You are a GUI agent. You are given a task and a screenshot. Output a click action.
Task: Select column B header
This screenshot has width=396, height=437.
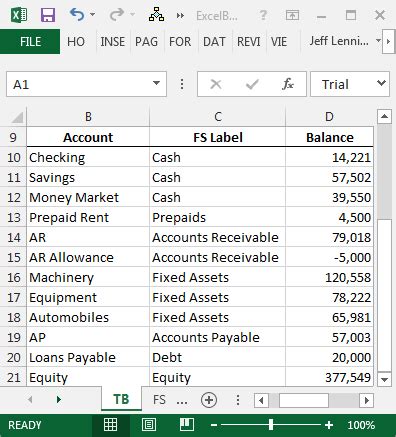[88, 117]
